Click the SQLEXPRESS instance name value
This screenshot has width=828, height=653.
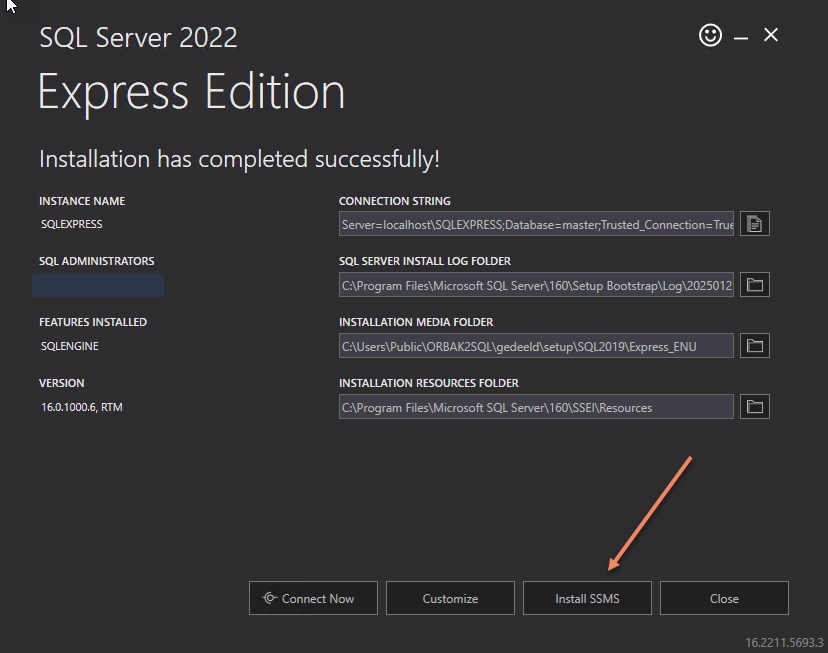(x=72, y=224)
